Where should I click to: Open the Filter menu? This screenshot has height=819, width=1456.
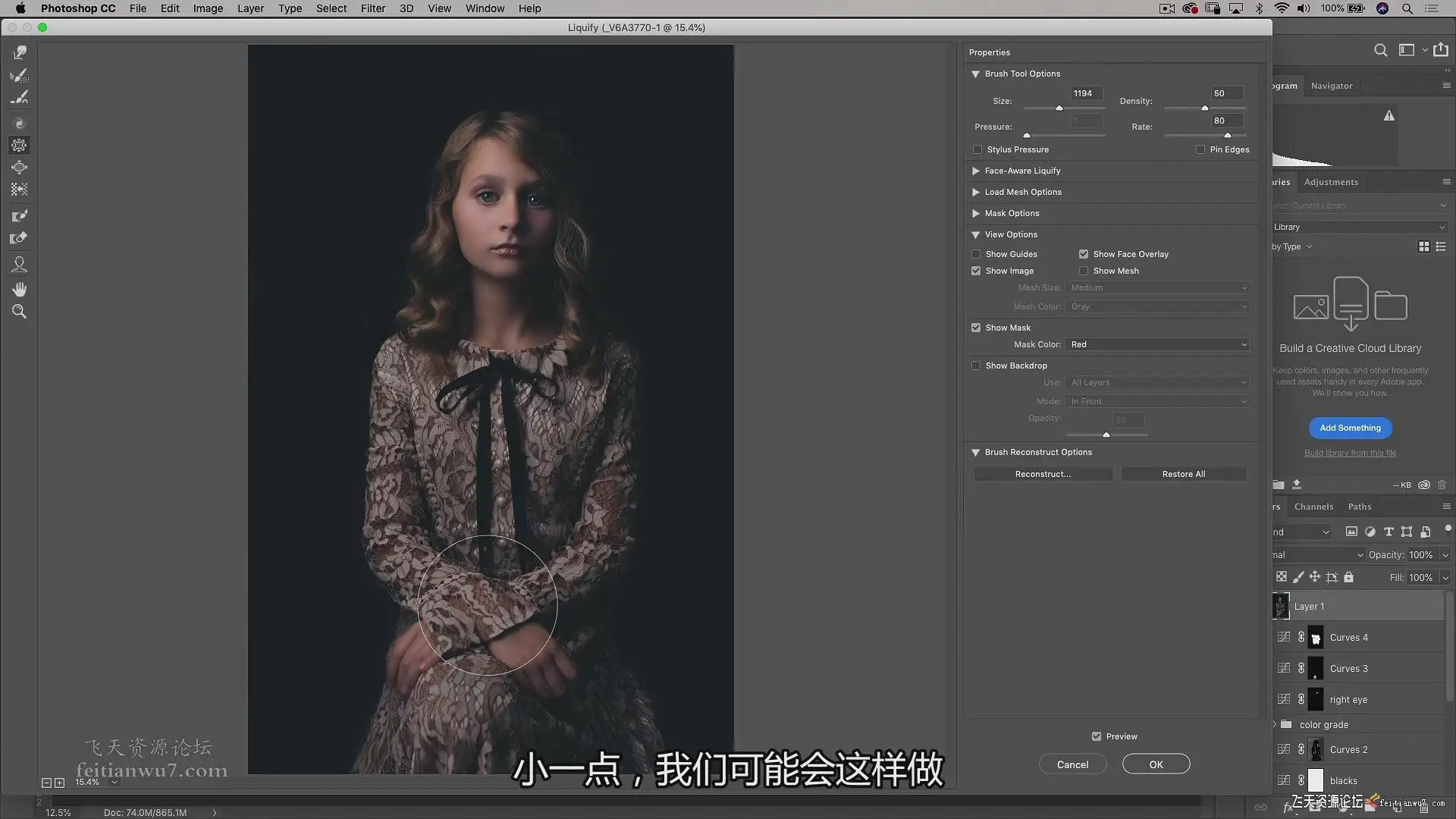point(372,8)
